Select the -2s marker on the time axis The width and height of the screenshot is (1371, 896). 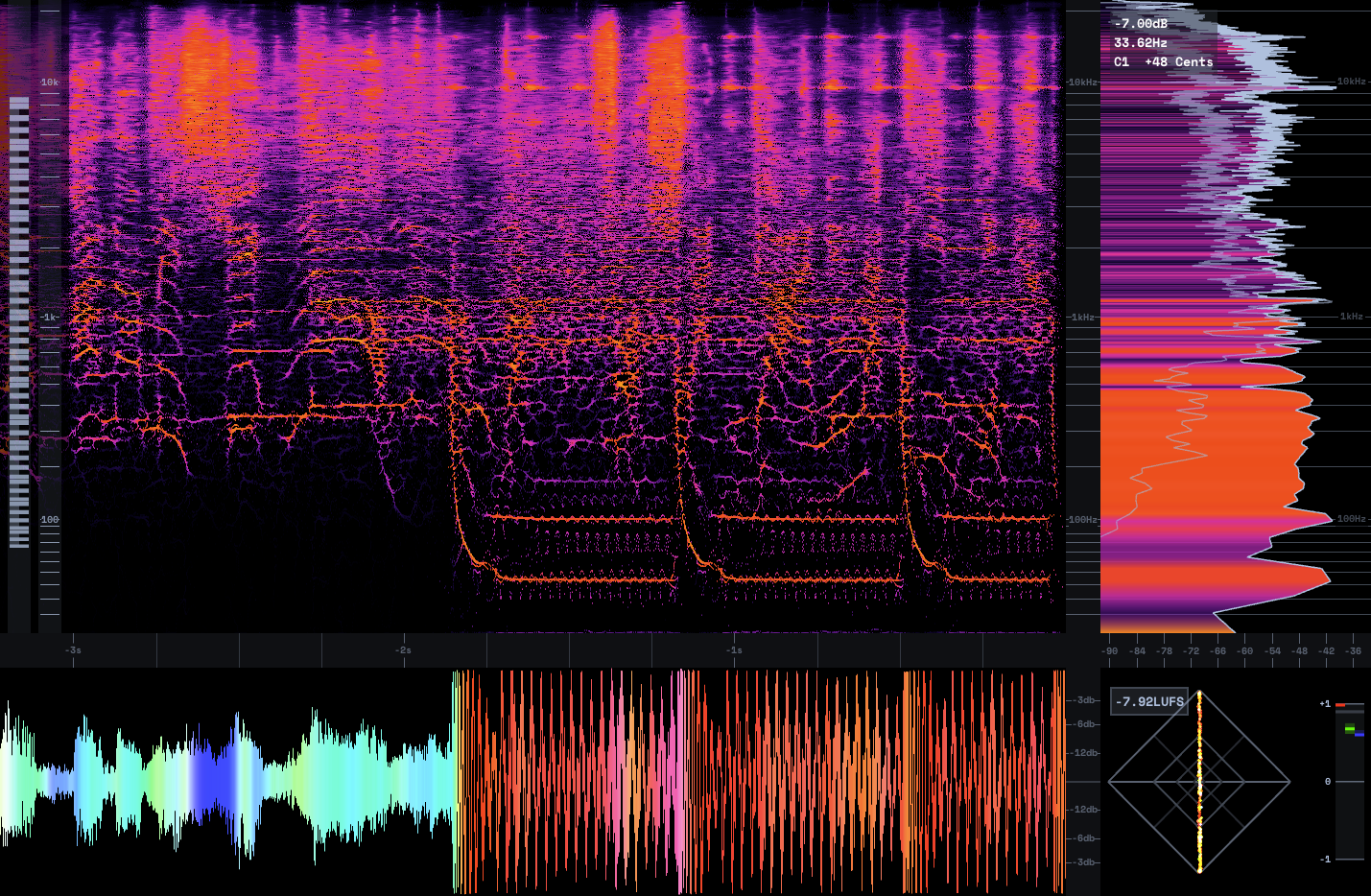tap(404, 650)
